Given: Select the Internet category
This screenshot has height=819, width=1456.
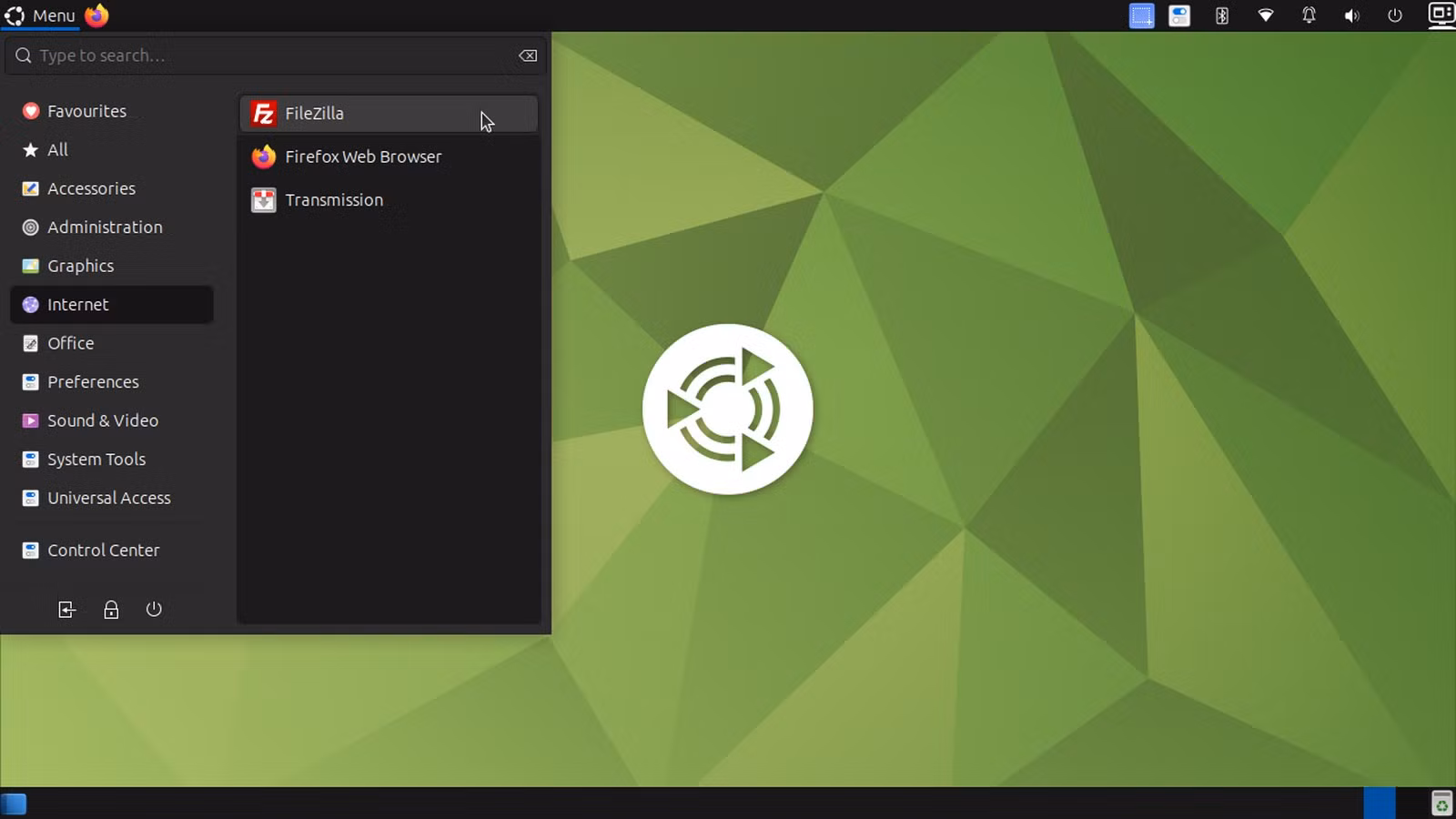Looking at the screenshot, I should point(111,305).
